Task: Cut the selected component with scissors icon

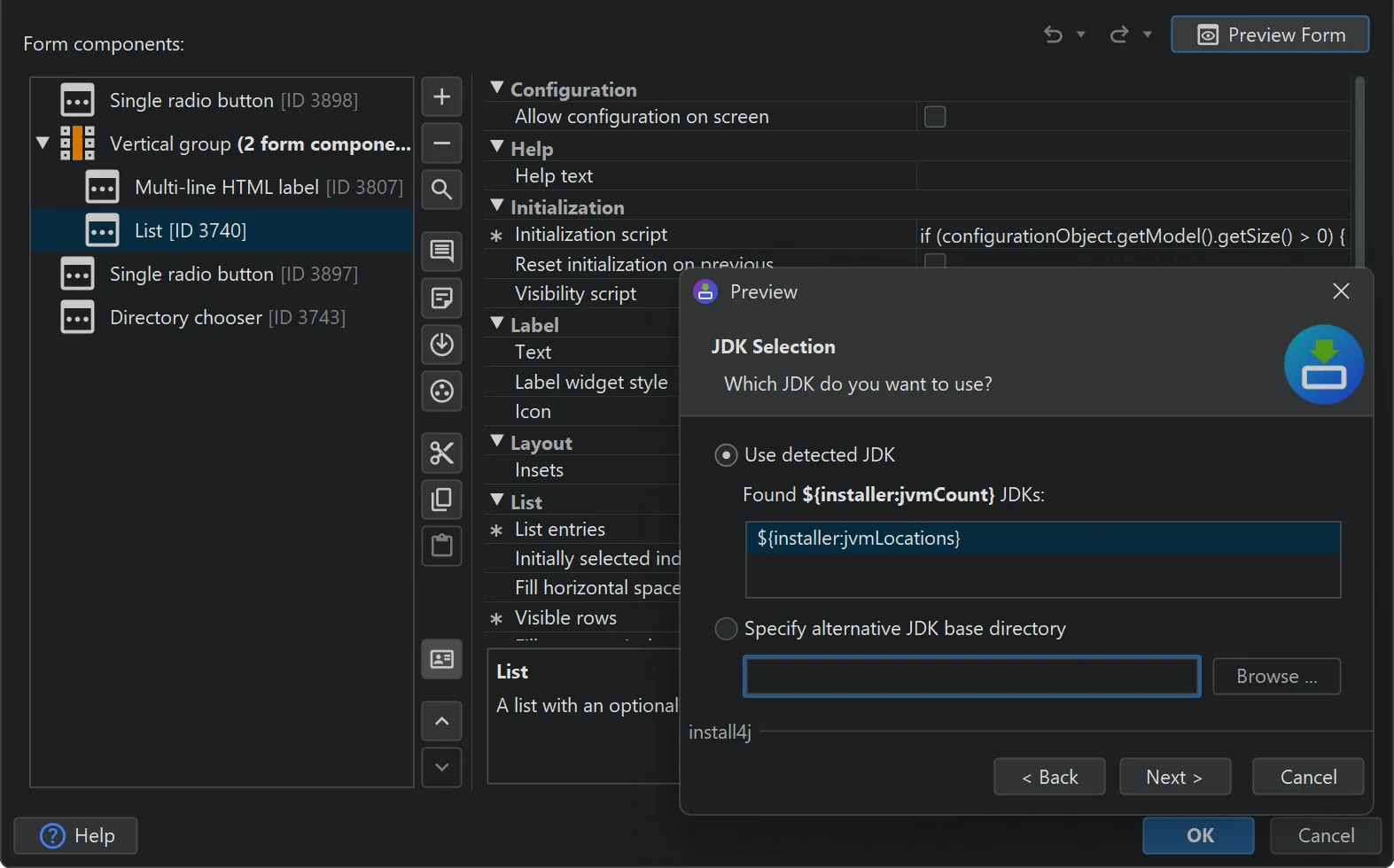Action: [x=441, y=453]
